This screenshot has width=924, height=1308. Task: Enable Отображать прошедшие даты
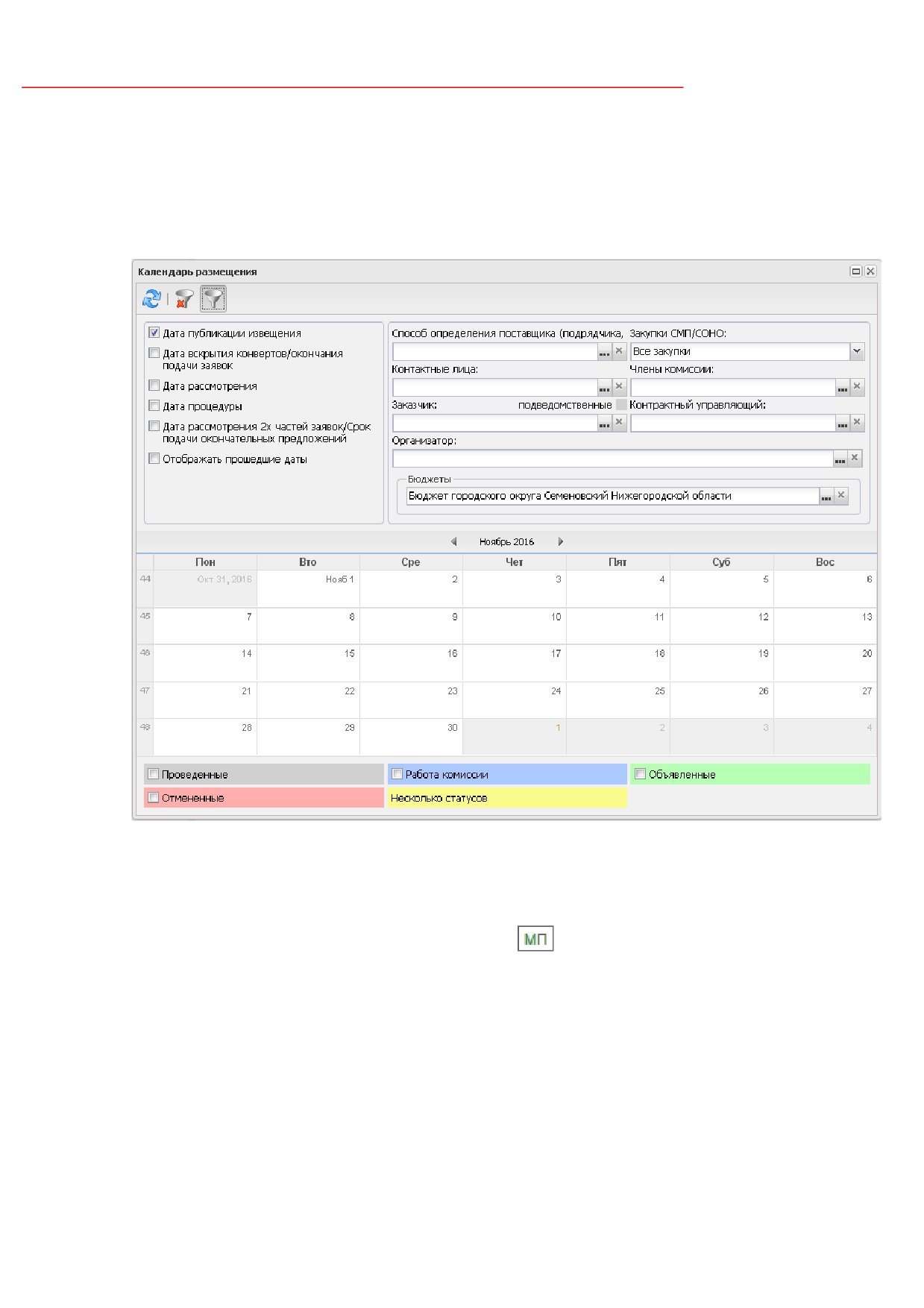click(154, 459)
